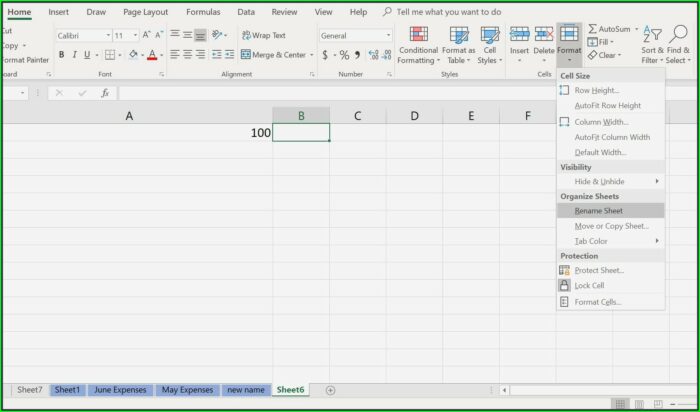700x412 pixels.
Task: Decrease font size with small A icon
Action: point(159,35)
